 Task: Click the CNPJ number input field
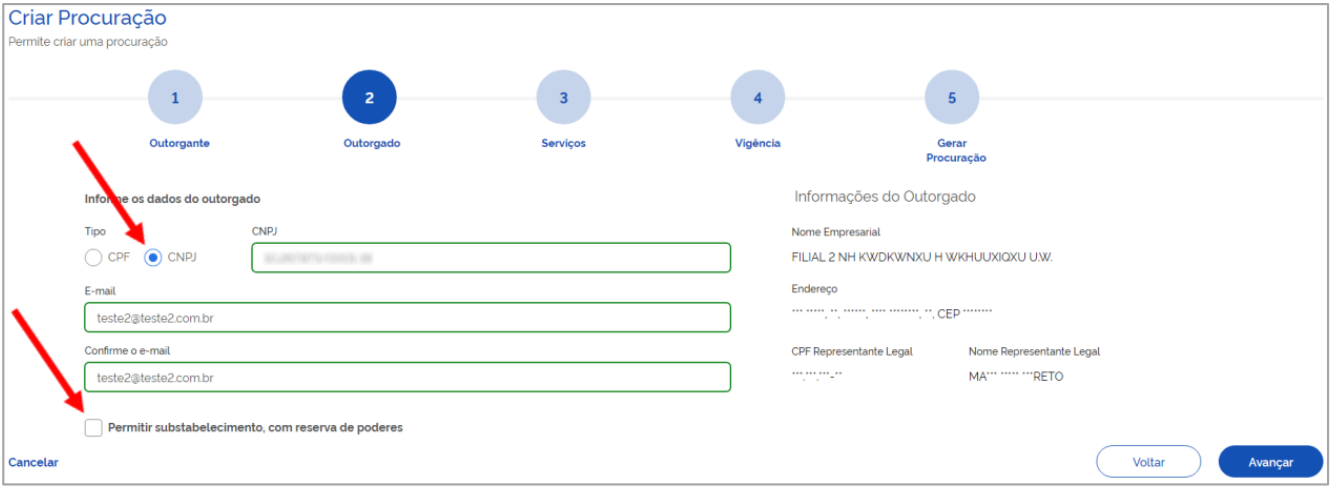(491, 257)
